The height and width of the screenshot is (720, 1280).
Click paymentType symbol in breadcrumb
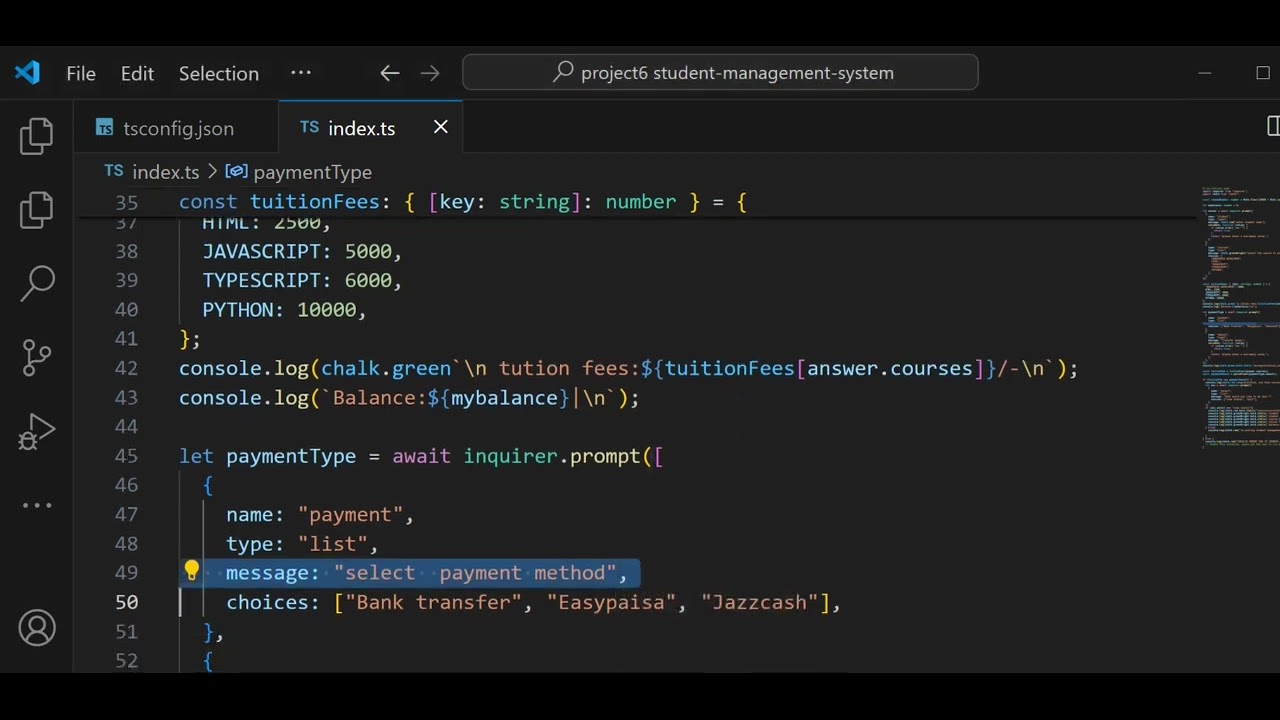pos(312,172)
